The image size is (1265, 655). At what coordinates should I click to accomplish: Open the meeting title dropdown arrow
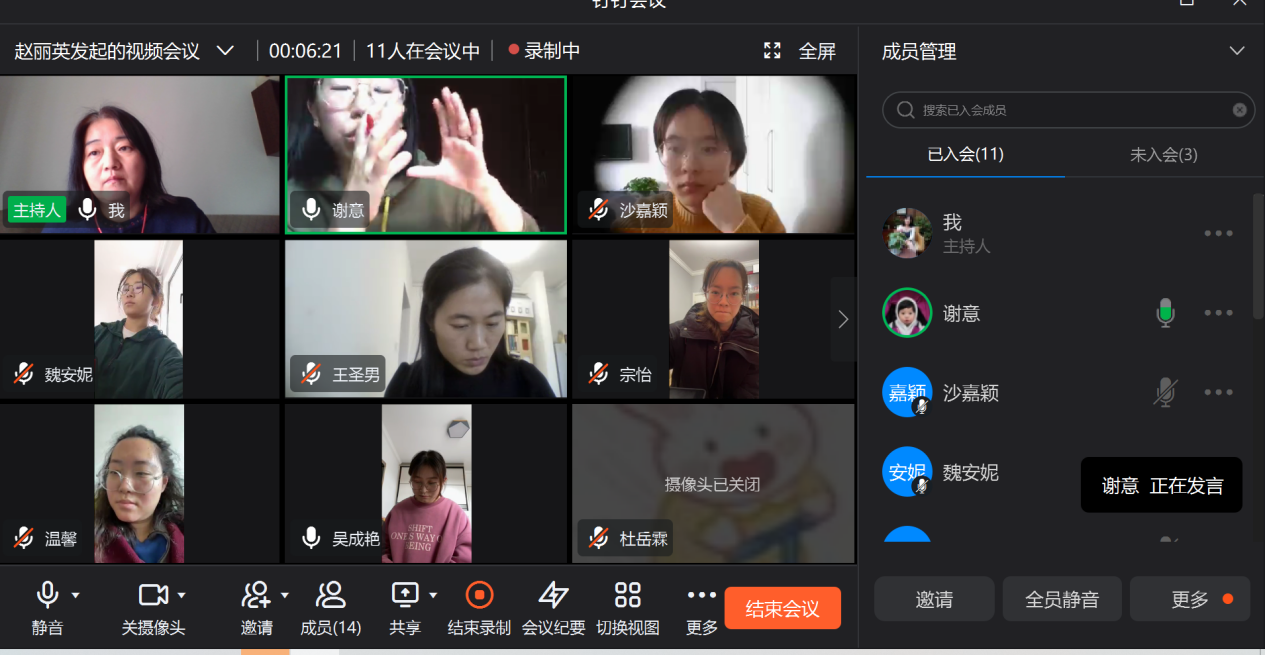tap(227, 51)
